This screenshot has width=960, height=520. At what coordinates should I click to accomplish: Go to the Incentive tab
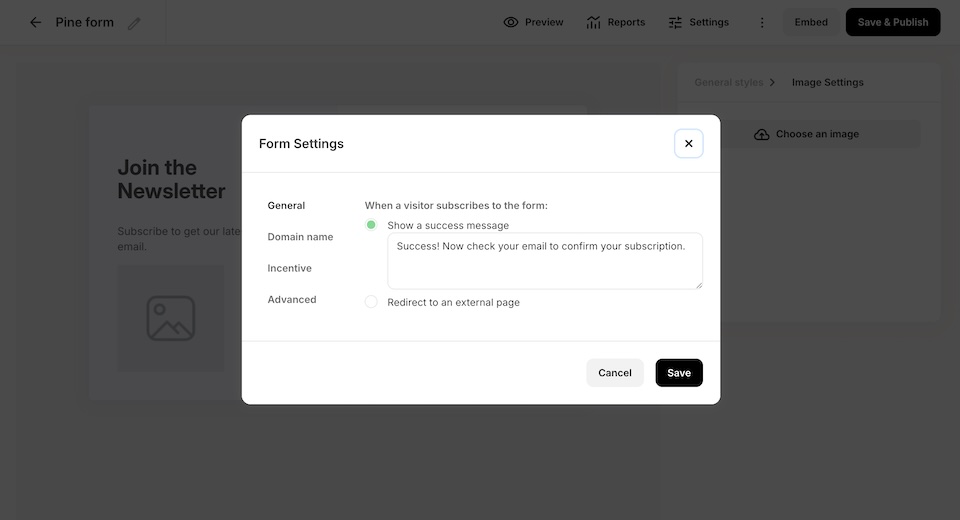(x=289, y=268)
